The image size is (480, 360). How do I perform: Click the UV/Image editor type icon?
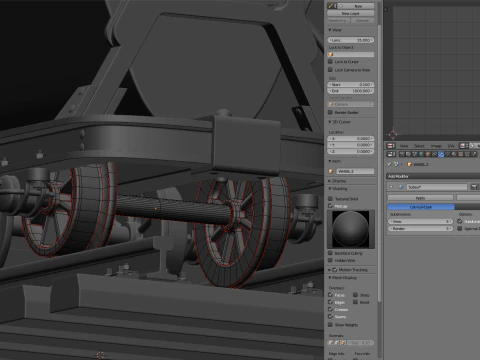[x=391, y=146]
